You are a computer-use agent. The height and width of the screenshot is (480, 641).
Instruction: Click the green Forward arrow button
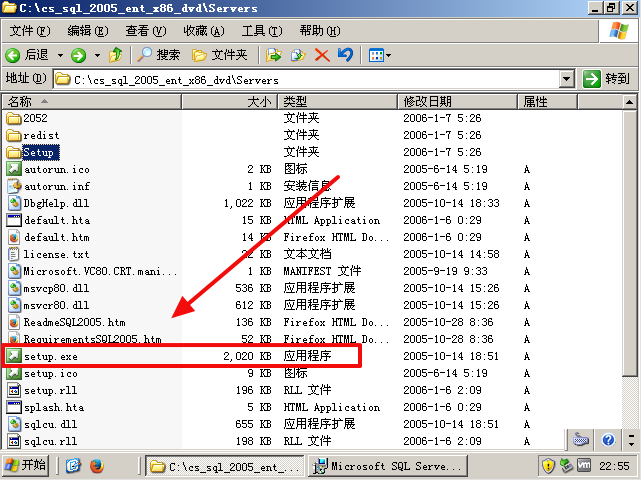pos(78,55)
